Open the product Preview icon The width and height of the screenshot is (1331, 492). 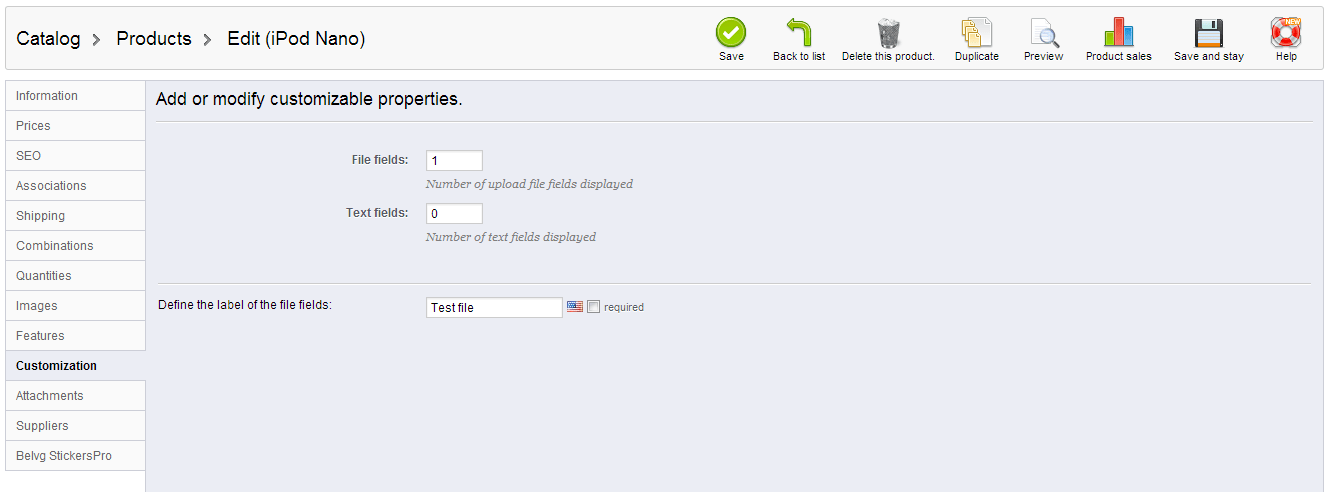1043,33
